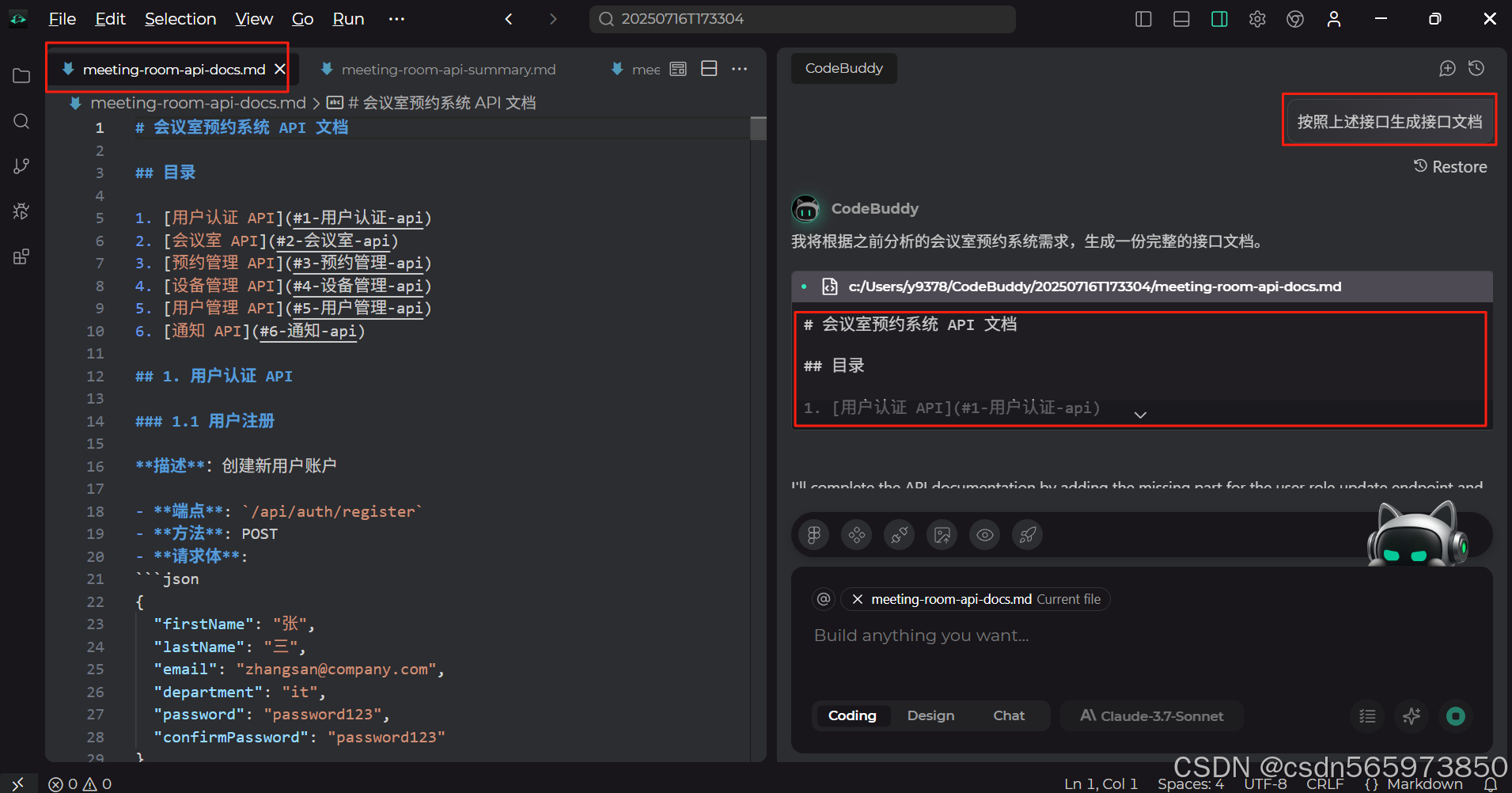This screenshot has width=1512, height=793.
Task: Select Chat mode
Action: [x=1009, y=715]
